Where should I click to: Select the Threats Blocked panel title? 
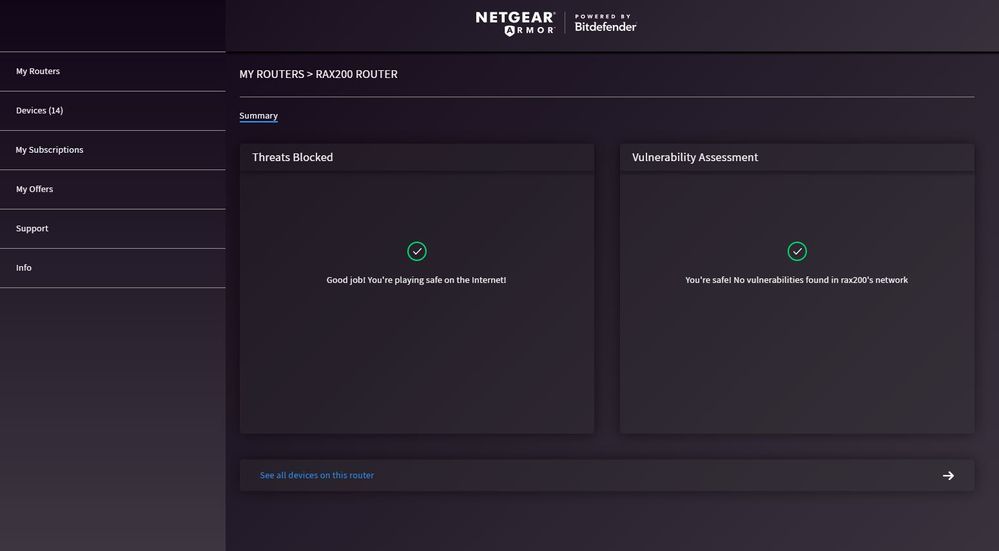(x=292, y=158)
